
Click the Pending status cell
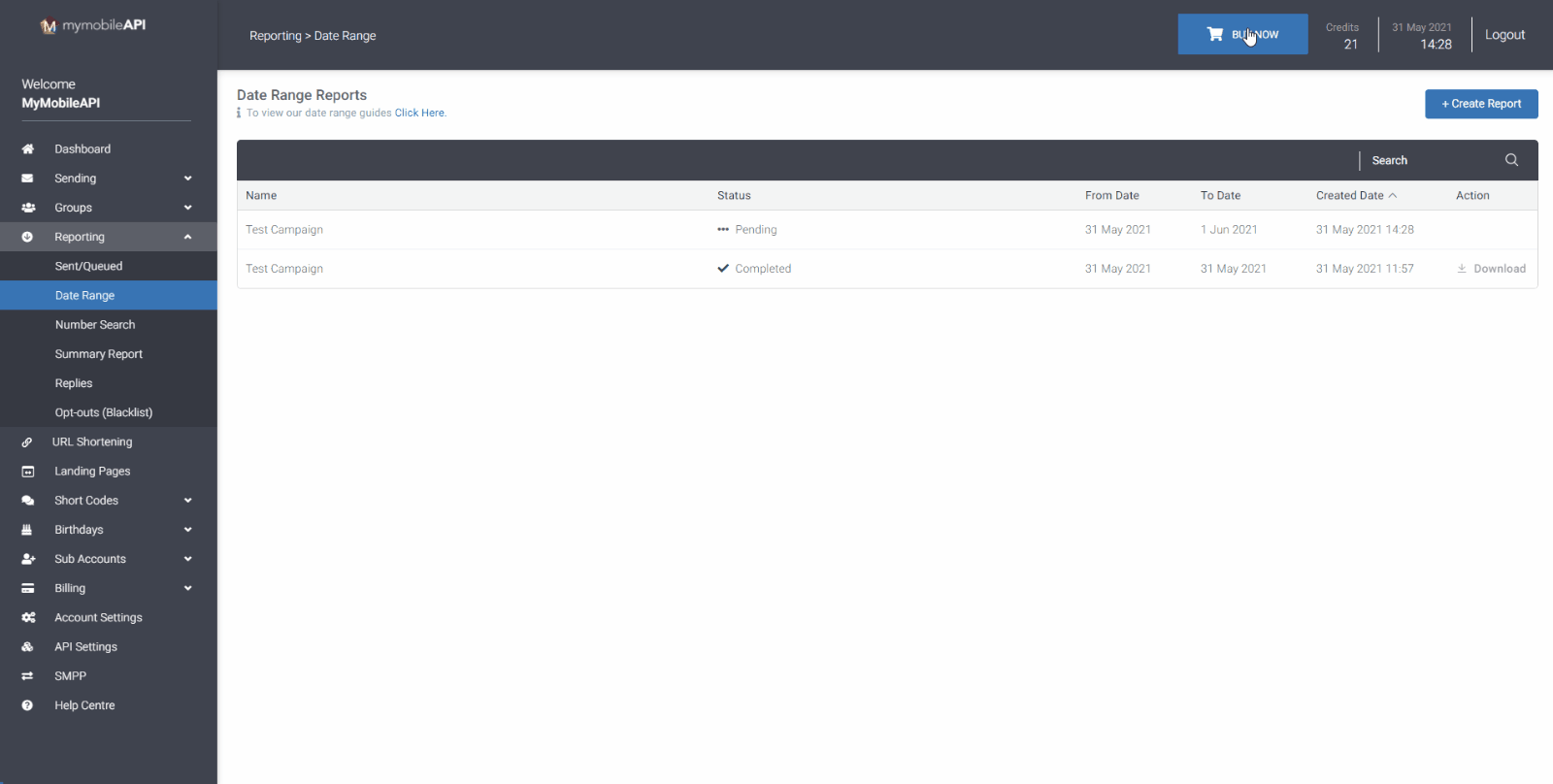click(x=747, y=230)
